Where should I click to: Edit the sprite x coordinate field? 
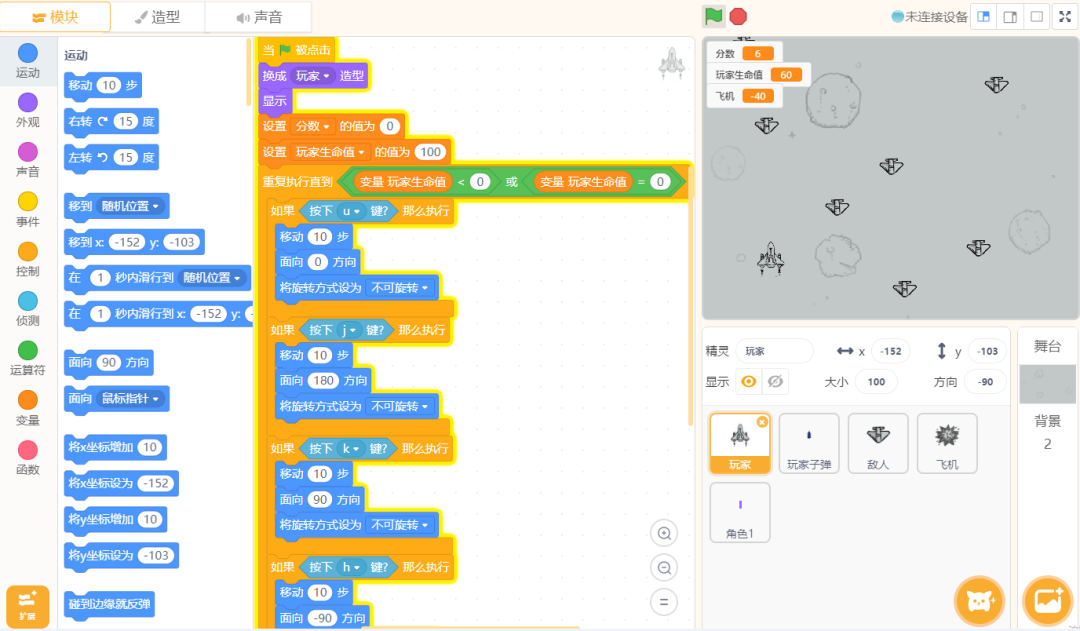point(891,351)
